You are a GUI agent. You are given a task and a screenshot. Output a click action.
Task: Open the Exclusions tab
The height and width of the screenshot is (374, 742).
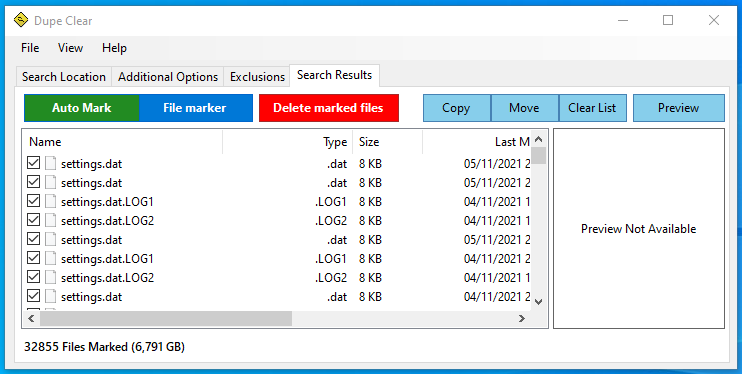pos(257,77)
